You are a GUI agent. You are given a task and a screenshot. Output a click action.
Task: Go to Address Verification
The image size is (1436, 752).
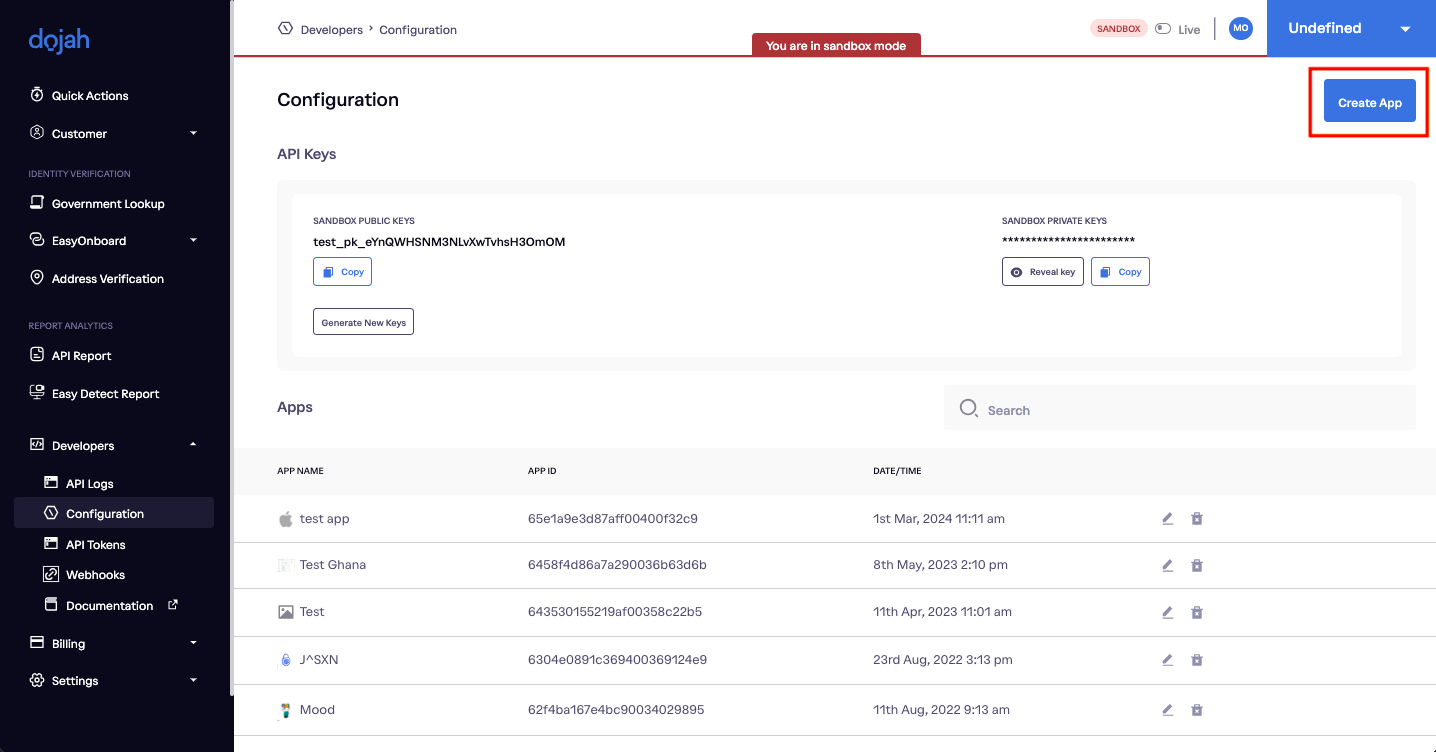pyautogui.click(x=108, y=279)
